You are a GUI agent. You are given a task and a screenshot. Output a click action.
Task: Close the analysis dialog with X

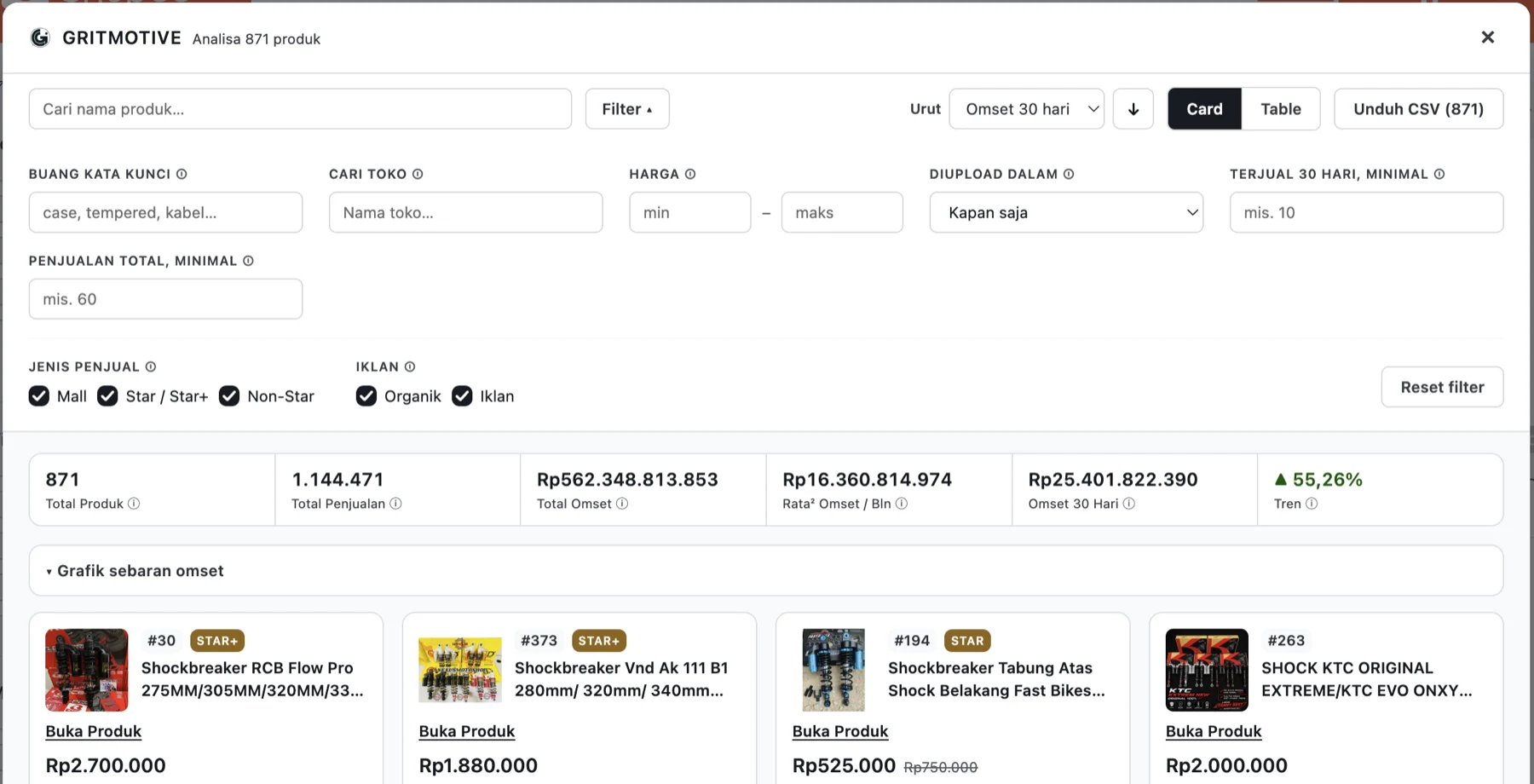tap(1488, 37)
